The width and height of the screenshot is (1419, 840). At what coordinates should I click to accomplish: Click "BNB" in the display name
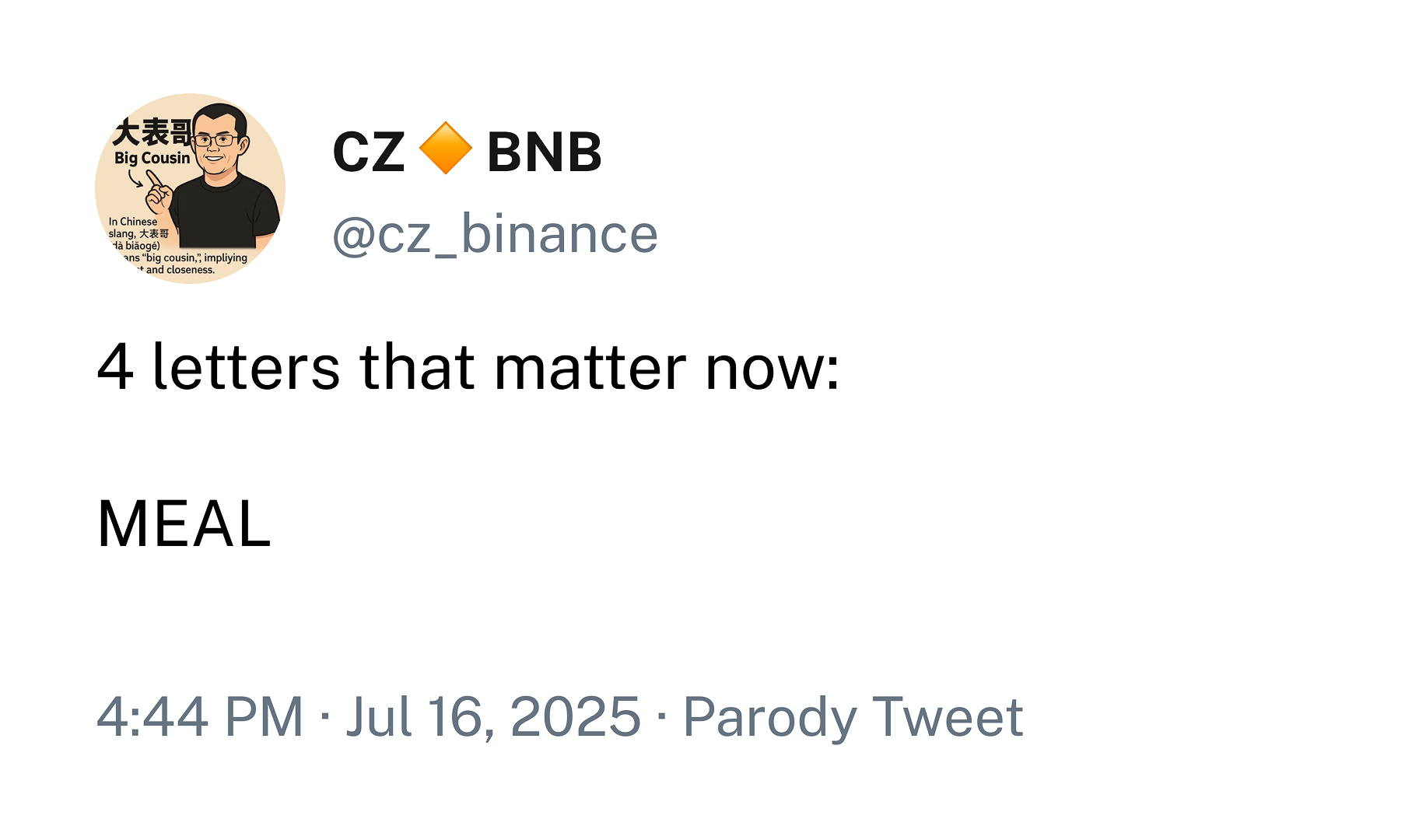(x=544, y=152)
